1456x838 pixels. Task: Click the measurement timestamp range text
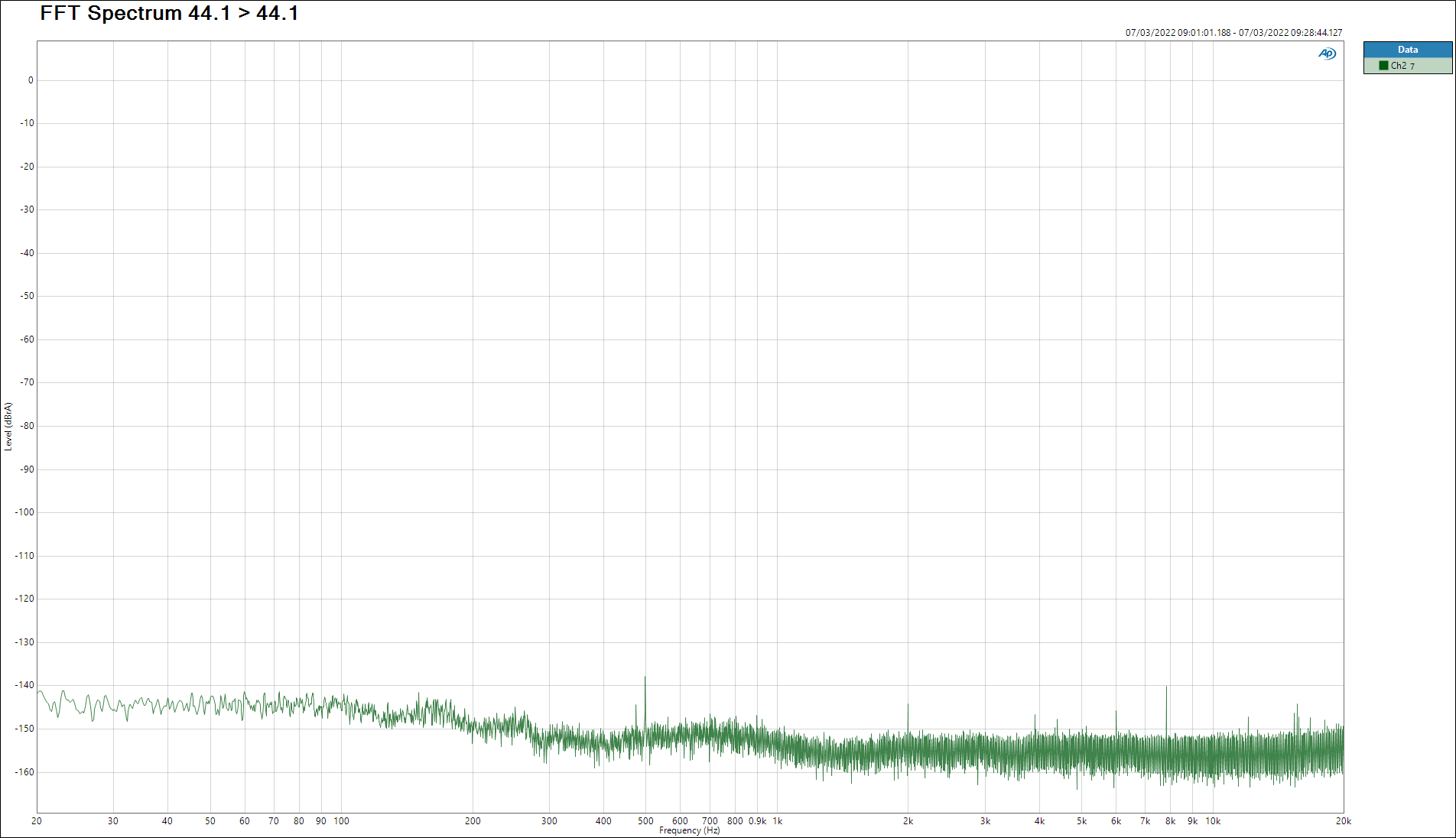[1233, 33]
